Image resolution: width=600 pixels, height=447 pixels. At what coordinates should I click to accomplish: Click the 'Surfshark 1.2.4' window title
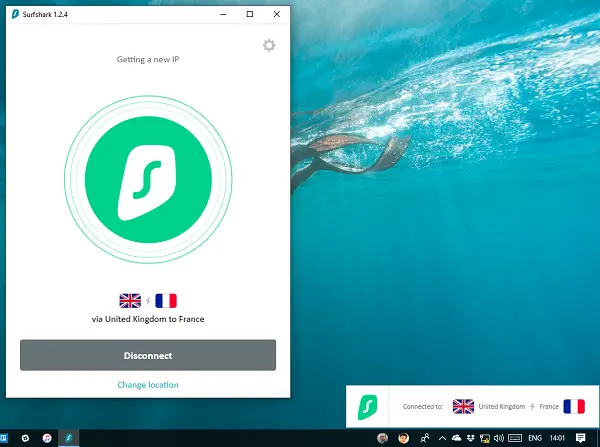45,15
